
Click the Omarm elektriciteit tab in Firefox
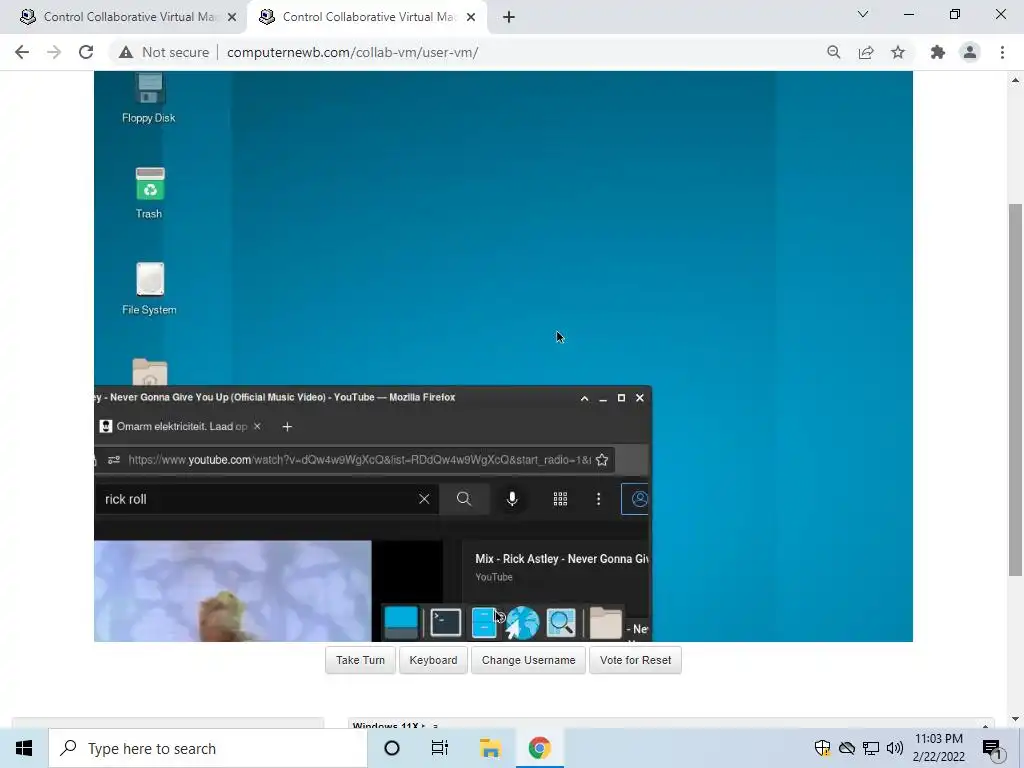tap(180, 426)
